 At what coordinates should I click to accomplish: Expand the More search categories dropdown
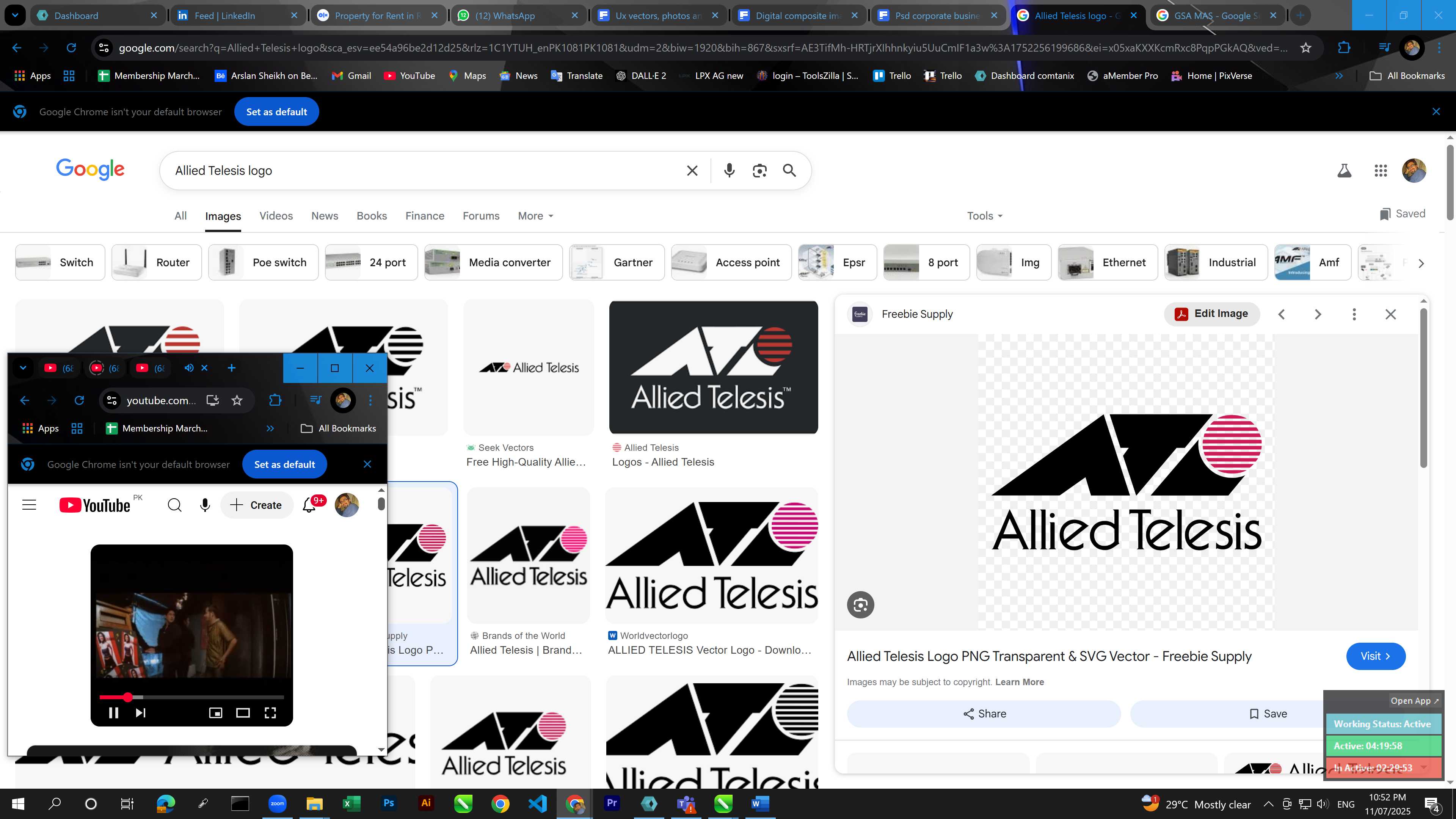pos(535,216)
